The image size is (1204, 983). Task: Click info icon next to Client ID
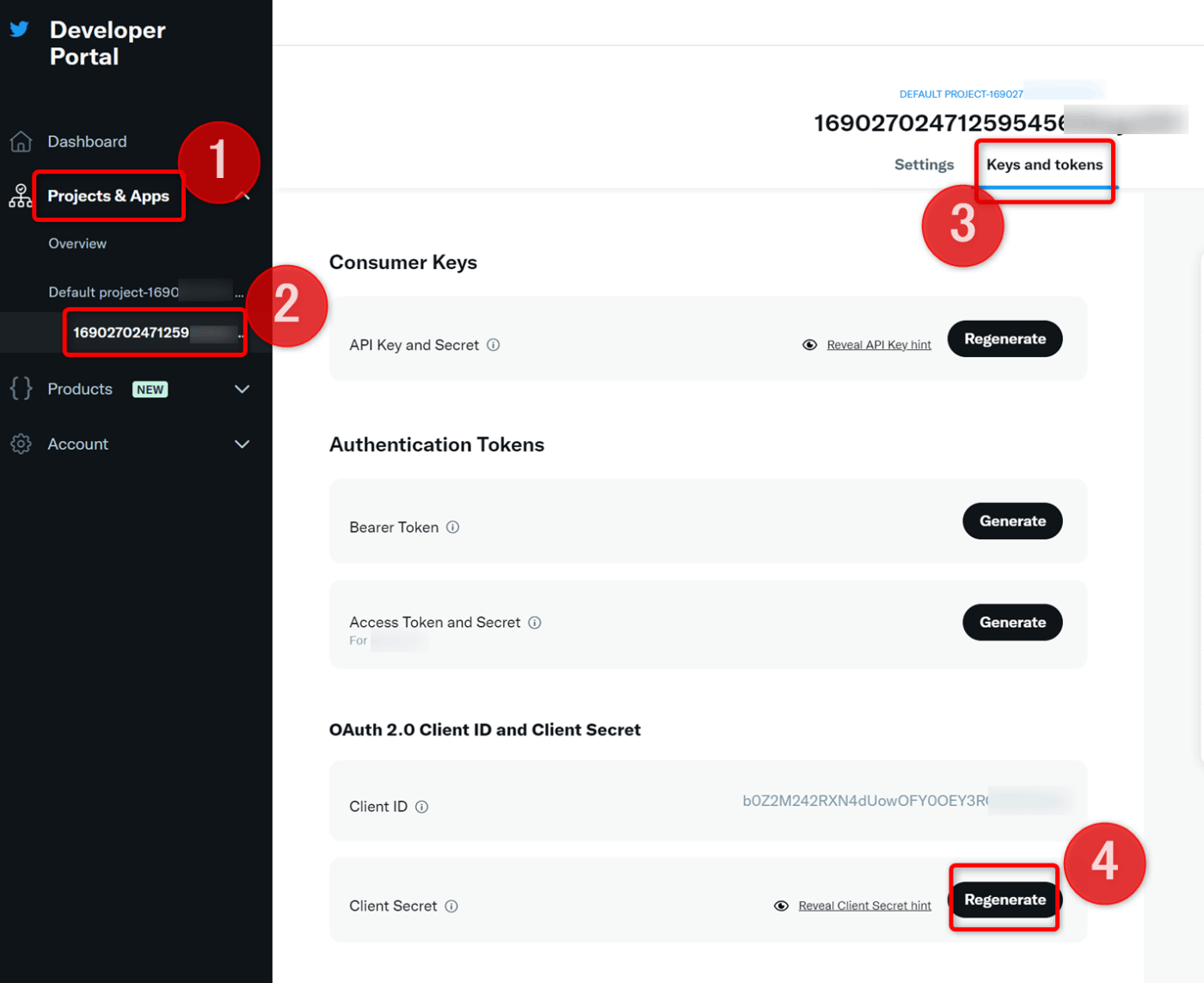click(421, 807)
